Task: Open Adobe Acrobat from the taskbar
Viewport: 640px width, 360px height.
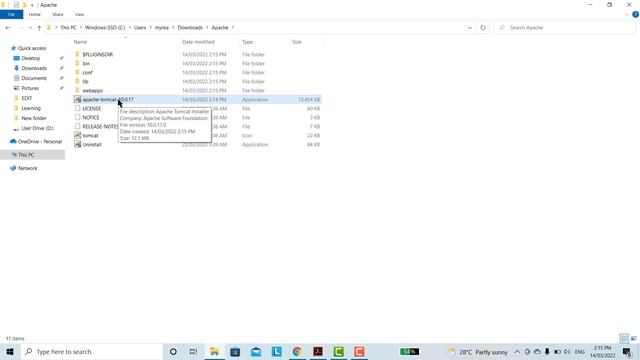Action: coord(318,351)
